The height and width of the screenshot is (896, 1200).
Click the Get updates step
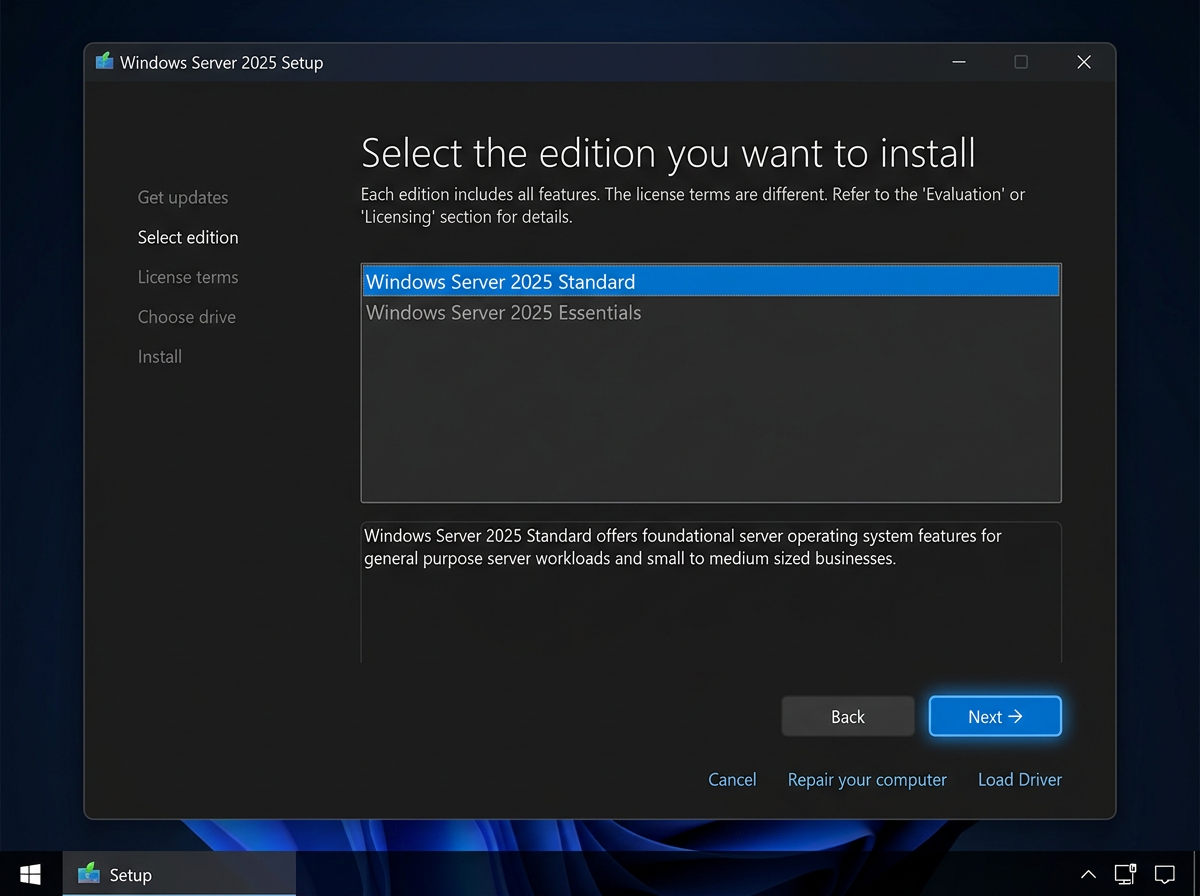click(x=183, y=197)
